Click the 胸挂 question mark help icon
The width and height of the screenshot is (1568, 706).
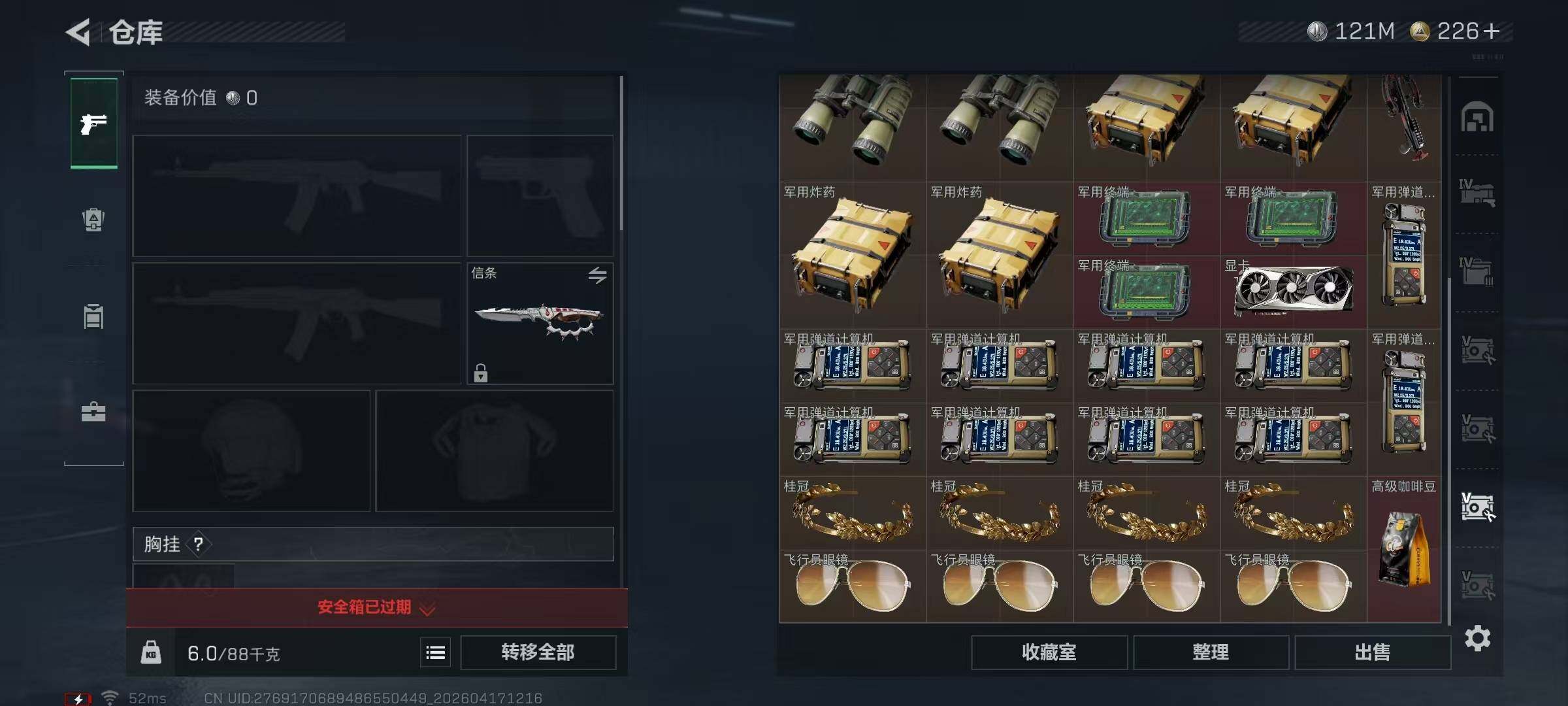point(199,544)
